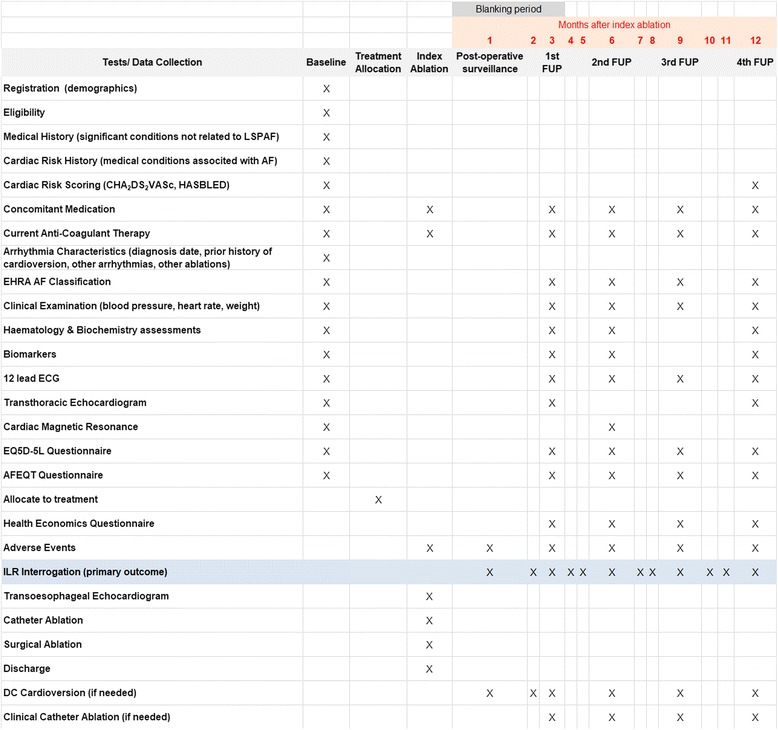778x730 pixels.
Task: Click the Transoesophageal Echocardiogram row label
Action: (x=86, y=596)
